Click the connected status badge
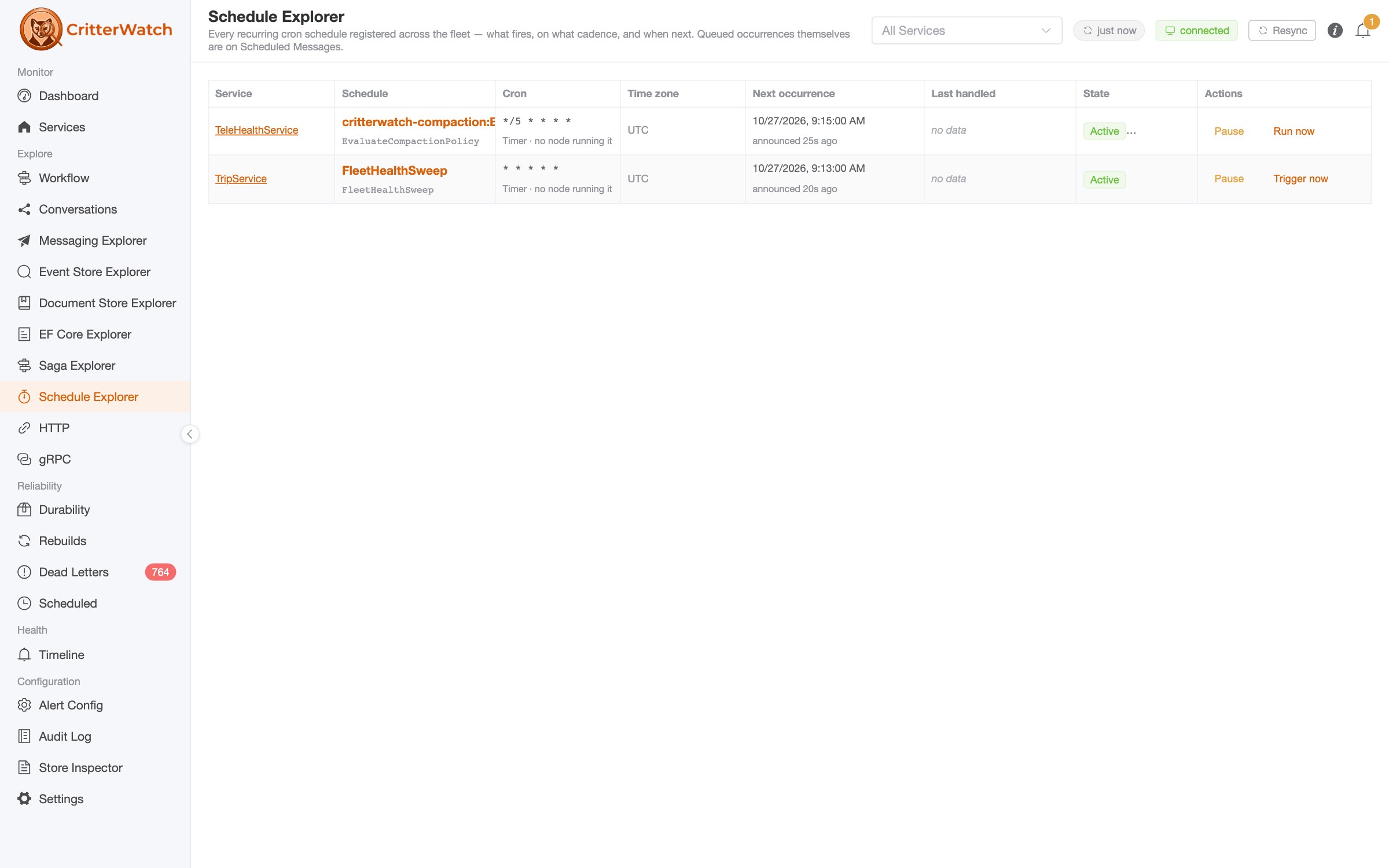This screenshot has height=868, width=1389. click(x=1196, y=31)
